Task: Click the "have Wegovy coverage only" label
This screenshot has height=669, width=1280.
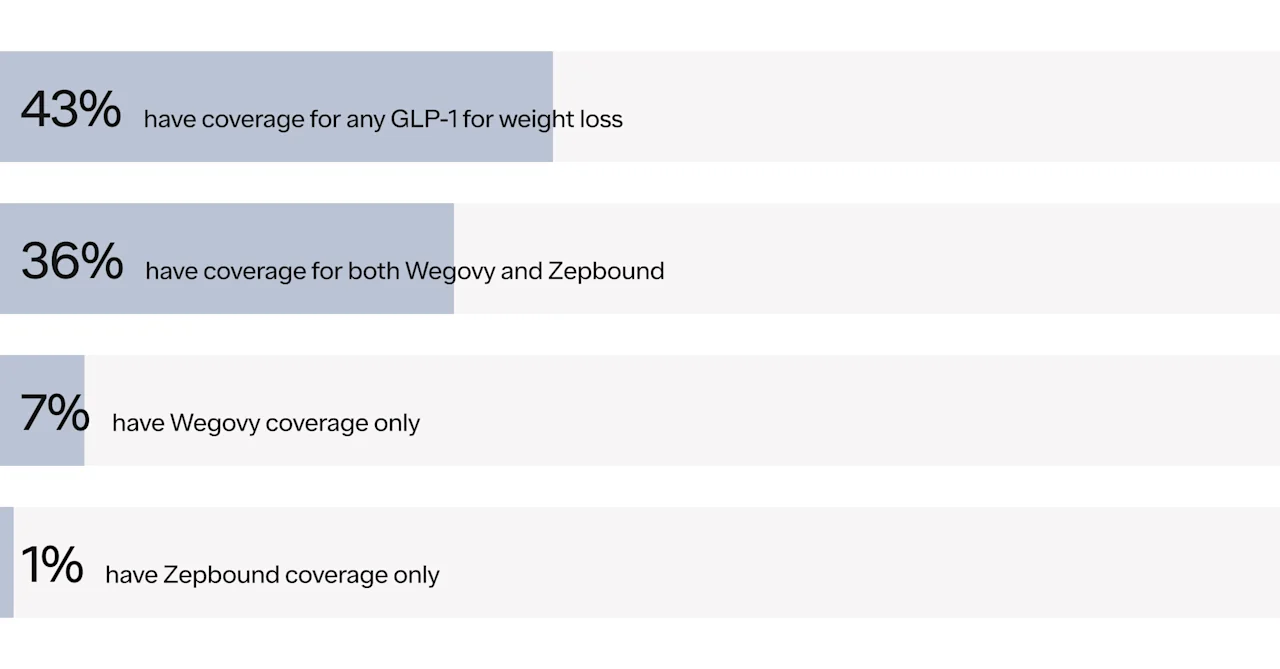Action: click(266, 423)
